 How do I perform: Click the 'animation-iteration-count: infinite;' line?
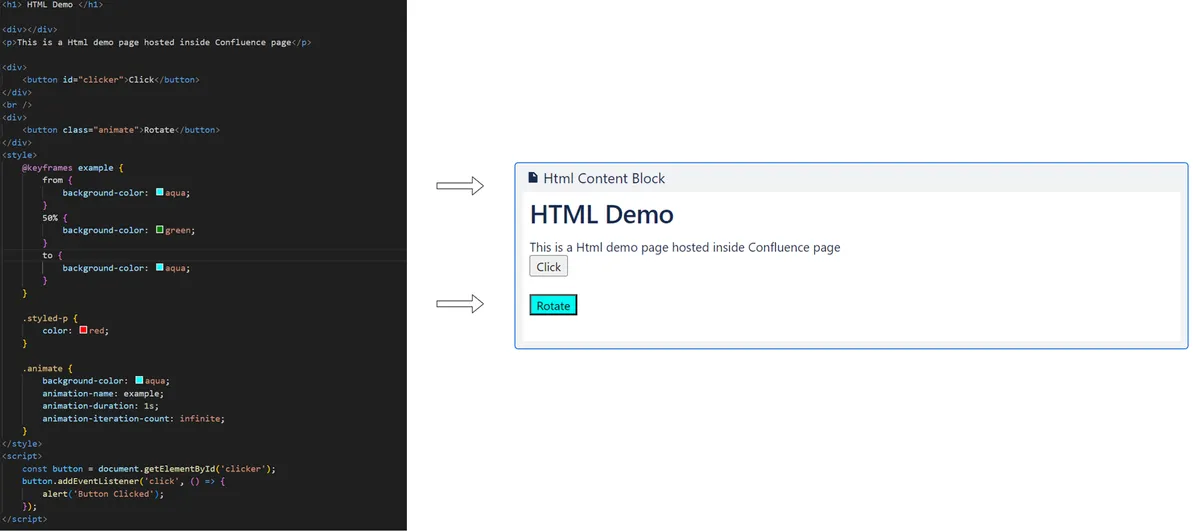tap(134, 419)
